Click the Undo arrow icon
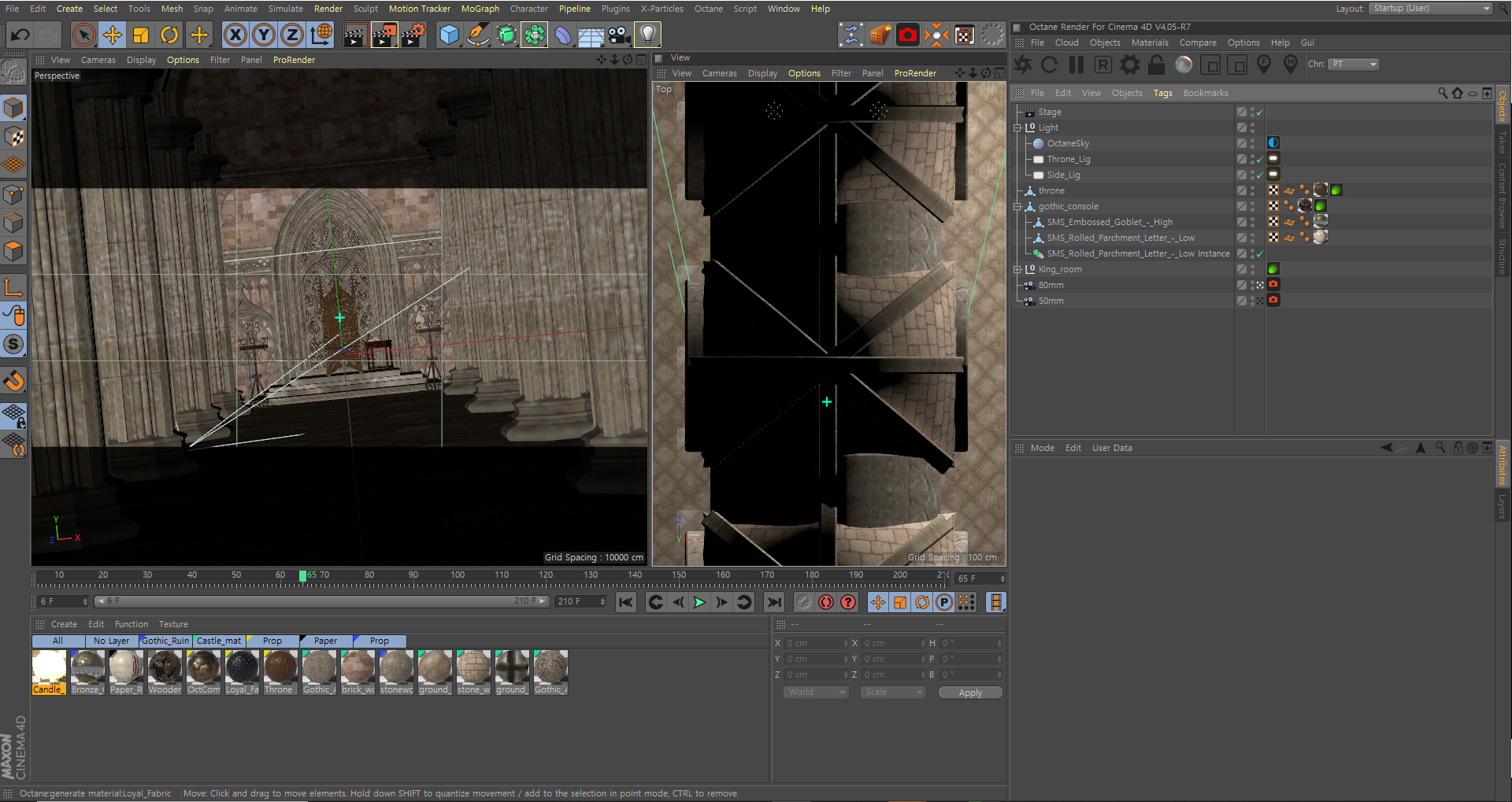The width and height of the screenshot is (1512, 802). pos(20,35)
